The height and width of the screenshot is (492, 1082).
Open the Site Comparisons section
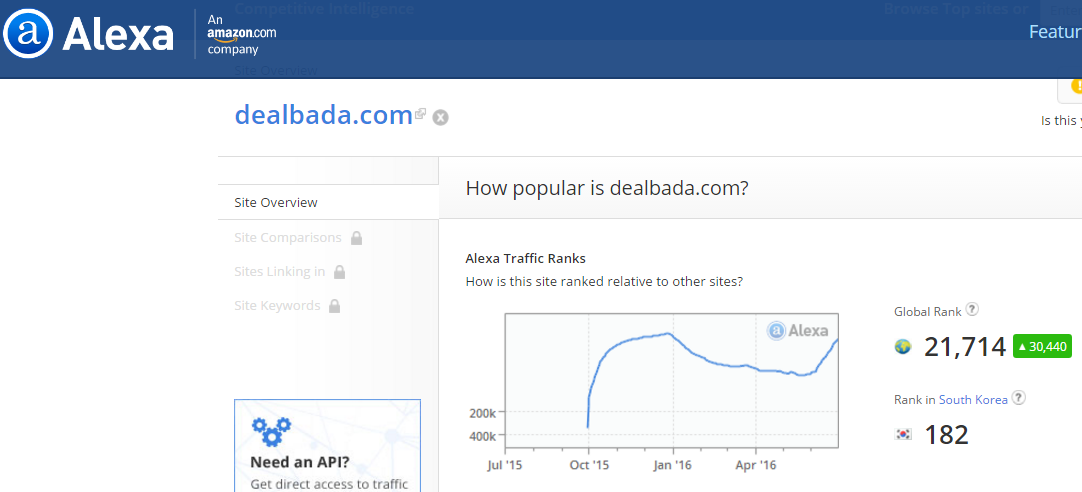coord(288,238)
